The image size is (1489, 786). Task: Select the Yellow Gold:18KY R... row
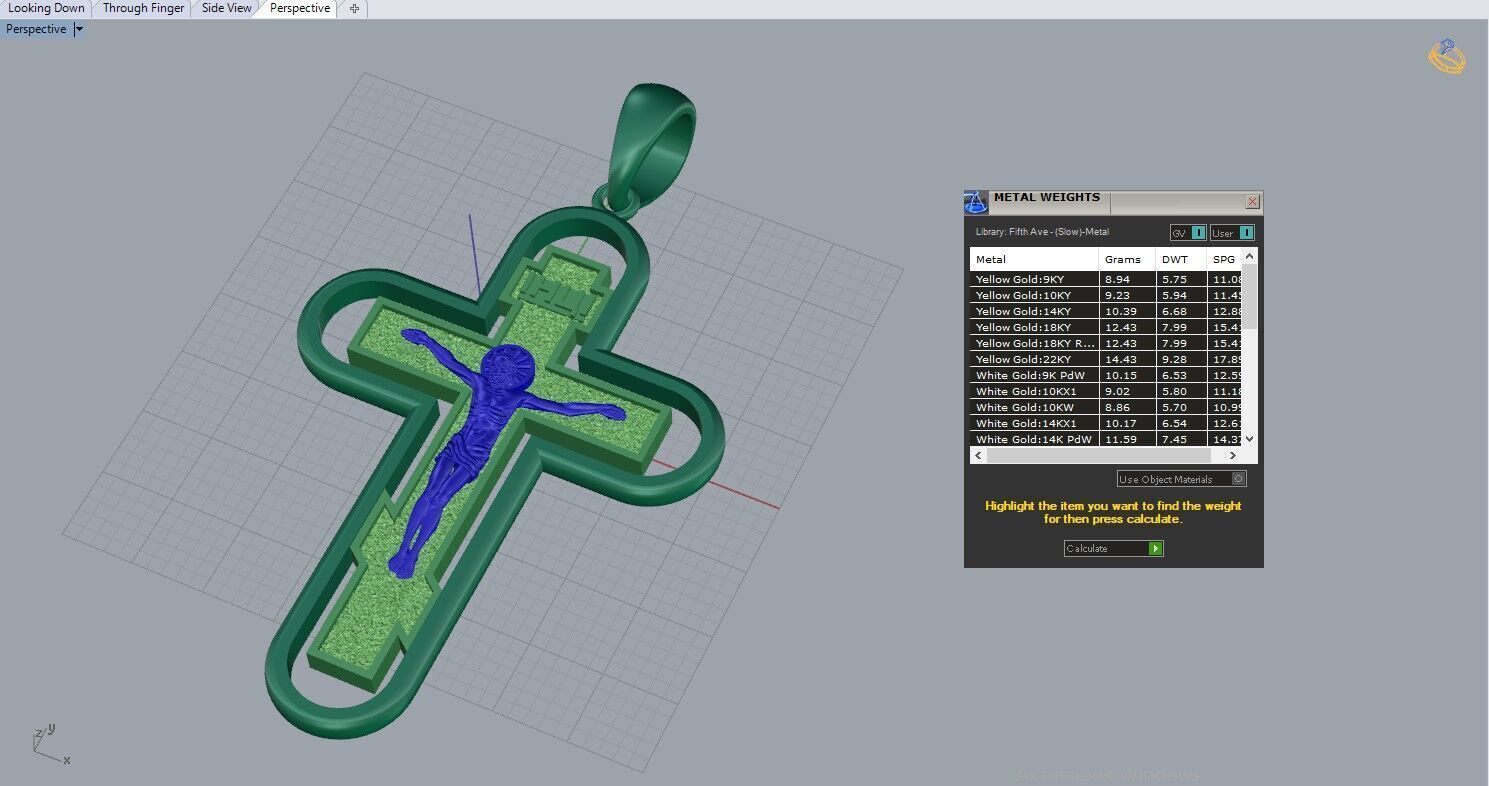pos(1105,343)
